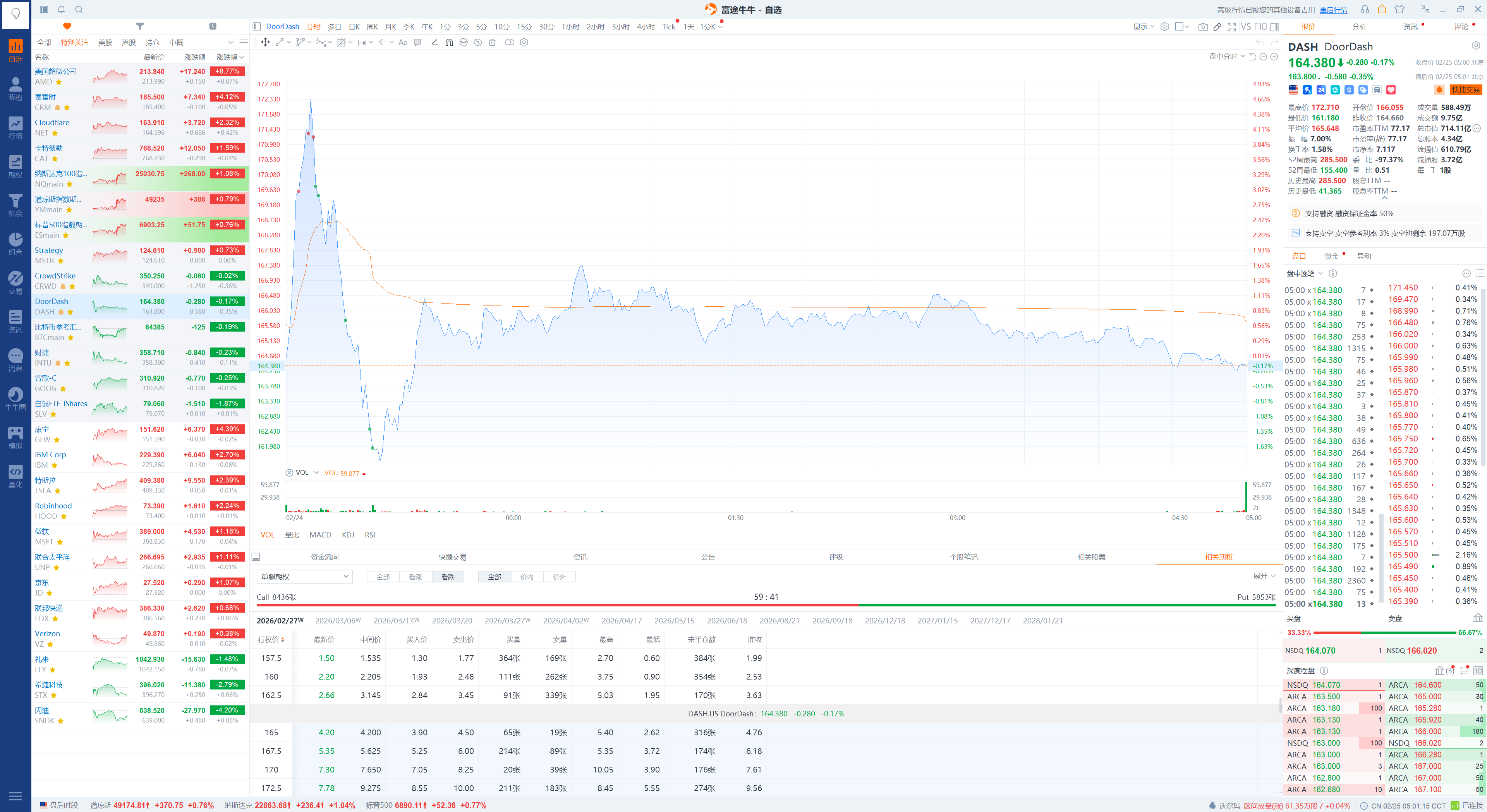Open the 盘中分时 session dropdown
Screen dimensions: 1487x812
click(1227, 57)
